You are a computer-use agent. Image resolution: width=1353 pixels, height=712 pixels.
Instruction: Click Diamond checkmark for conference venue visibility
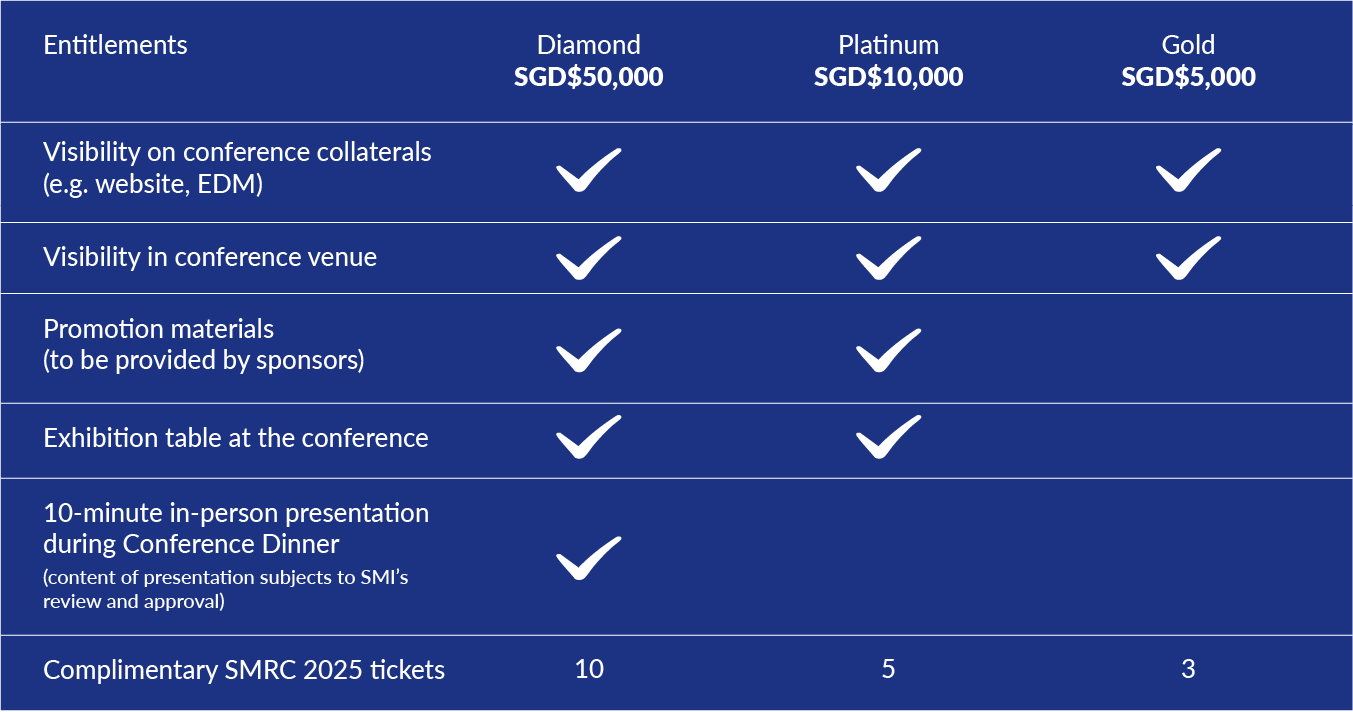588,258
